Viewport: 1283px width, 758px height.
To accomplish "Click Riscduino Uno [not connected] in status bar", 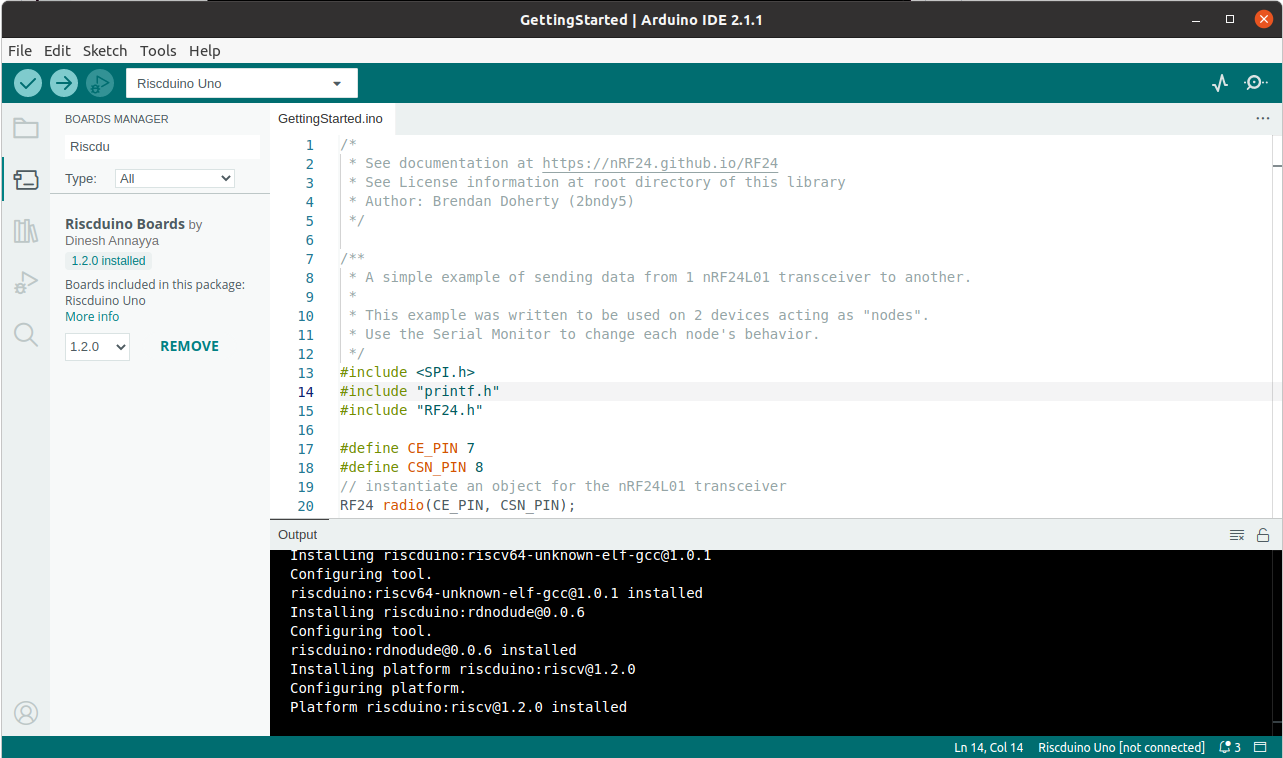I will pos(1121,747).
